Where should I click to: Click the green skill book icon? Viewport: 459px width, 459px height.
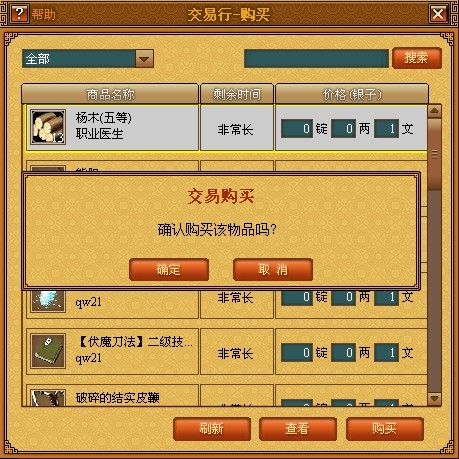click(x=48, y=351)
